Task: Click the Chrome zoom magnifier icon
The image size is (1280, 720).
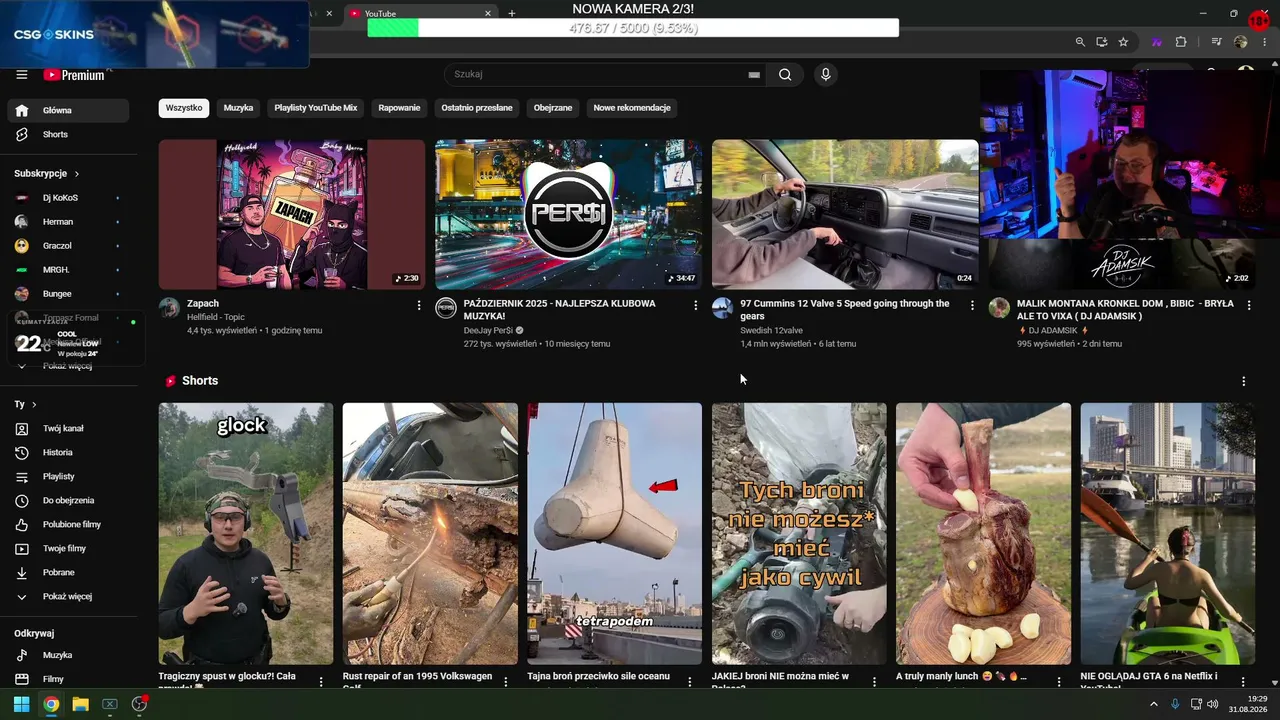Action: coord(1080,42)
